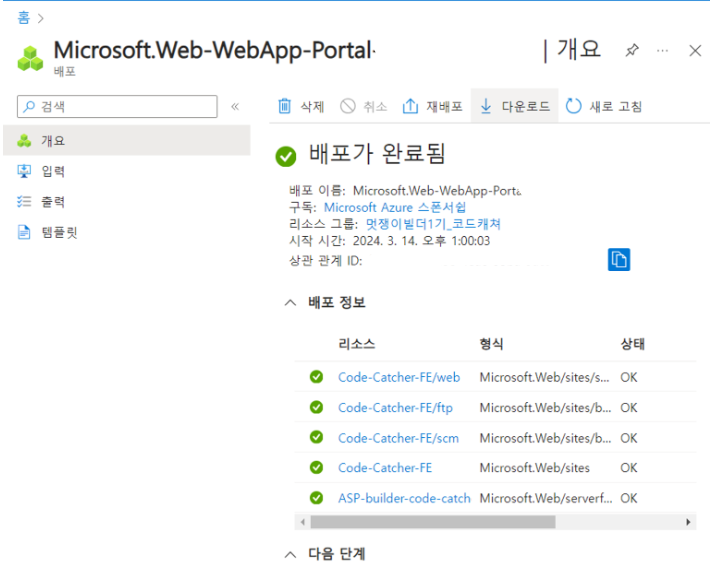Click the 다운로드 download toolbar button
Viewport: 718px width, 570px height.
(515, 106)
